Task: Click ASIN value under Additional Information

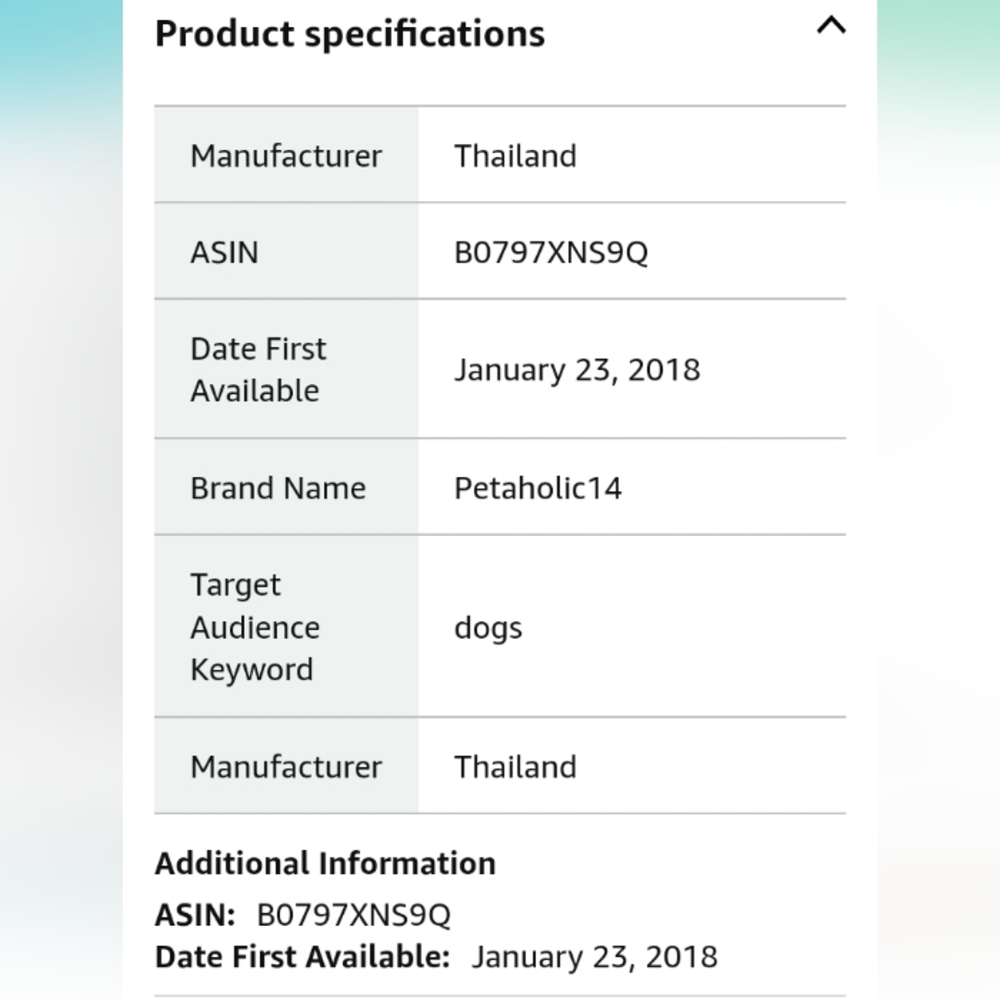Action: click(x=353, y=915)
